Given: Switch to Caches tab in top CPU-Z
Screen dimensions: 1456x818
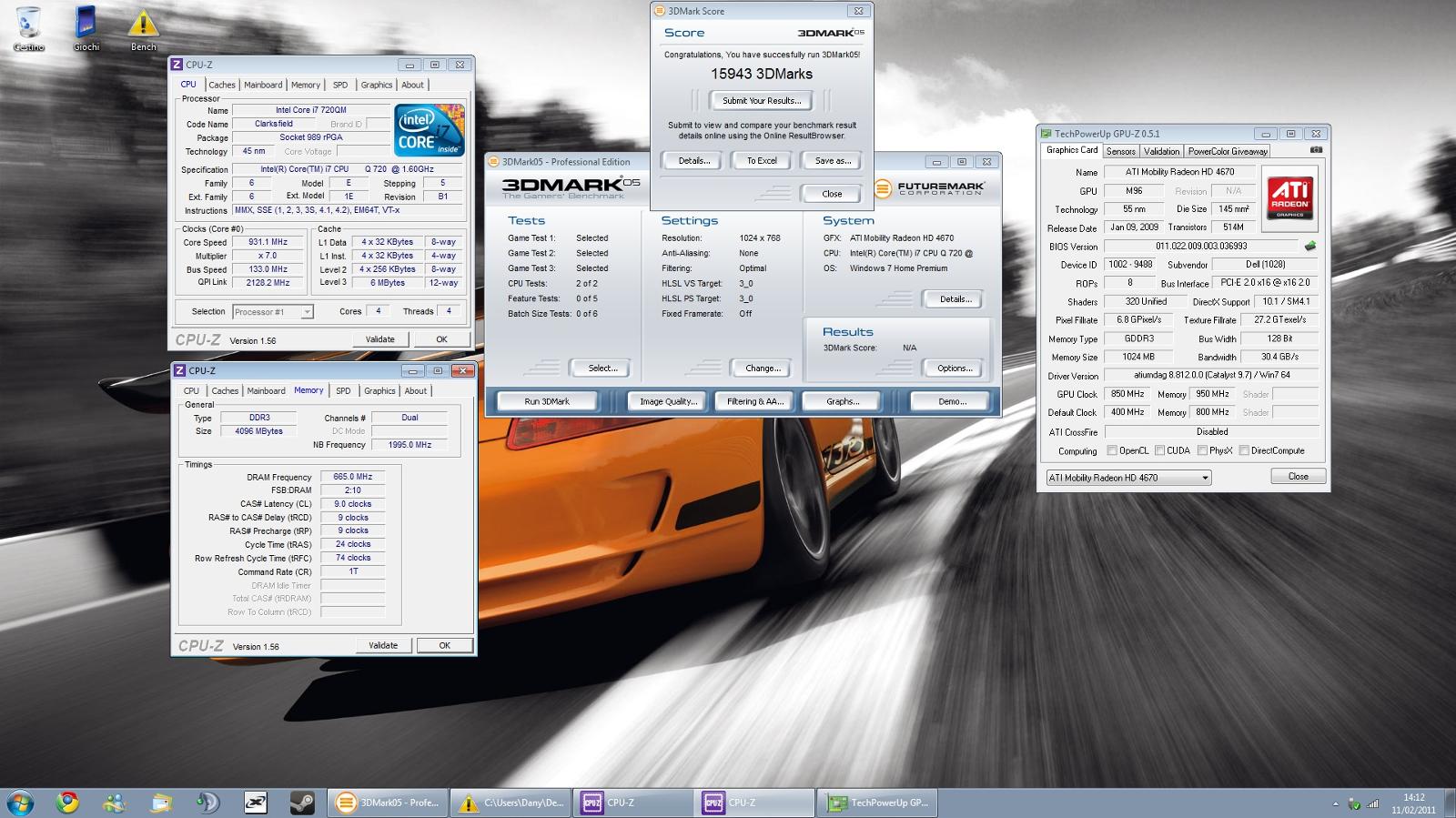Looking at the screenshot, I should [x=222, y=85].
